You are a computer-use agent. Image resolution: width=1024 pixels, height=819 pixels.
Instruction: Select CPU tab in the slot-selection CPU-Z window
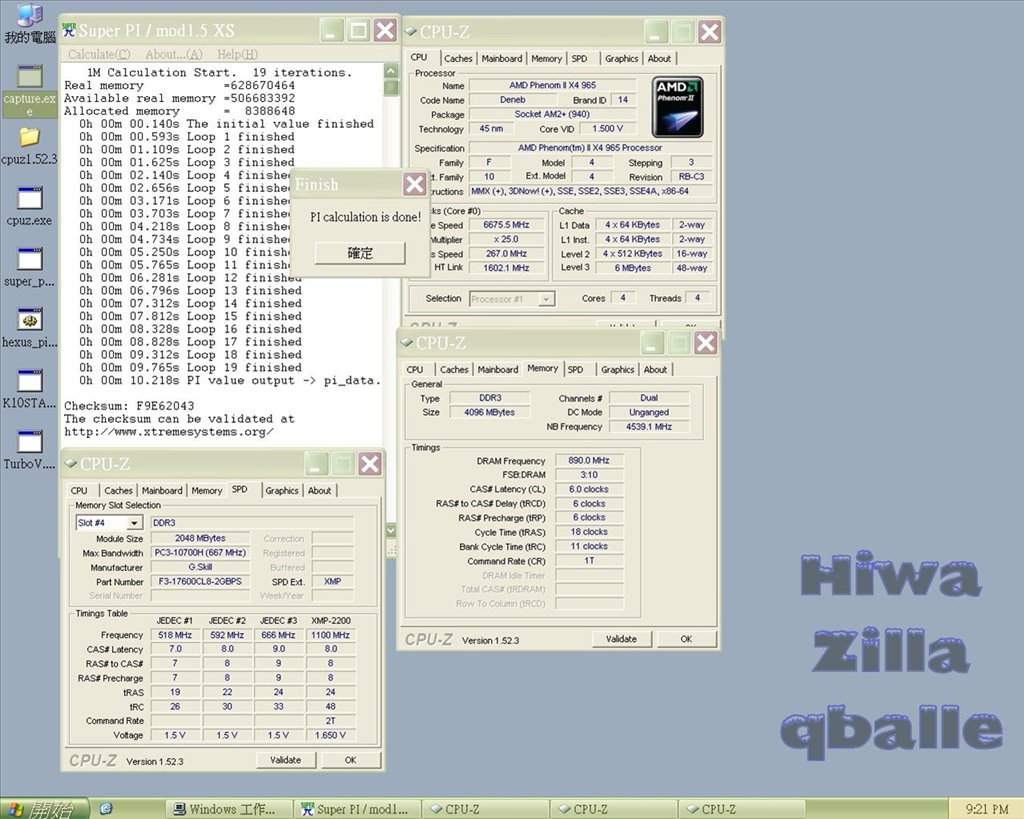(79, 490)
